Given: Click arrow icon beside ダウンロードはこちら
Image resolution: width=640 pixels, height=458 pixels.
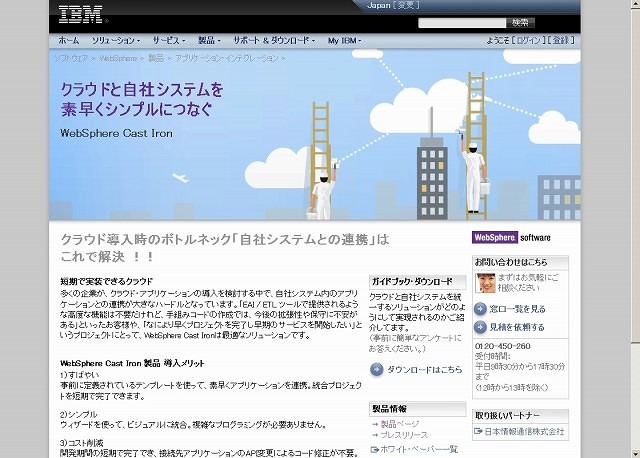Looking at the screenshot, I should pyautogui.click(x=376, y=369).
